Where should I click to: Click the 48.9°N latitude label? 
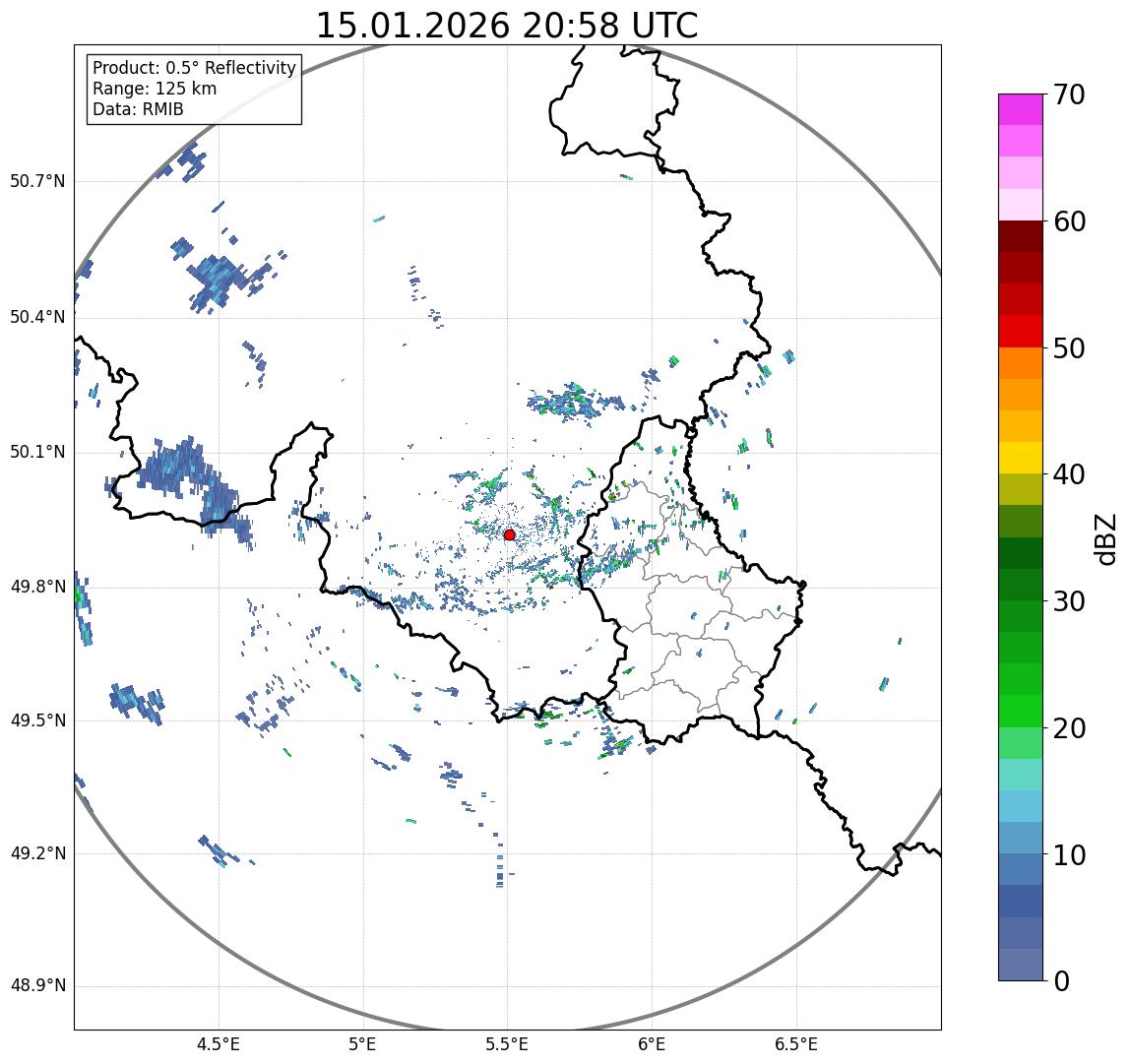tap(37, 985)
